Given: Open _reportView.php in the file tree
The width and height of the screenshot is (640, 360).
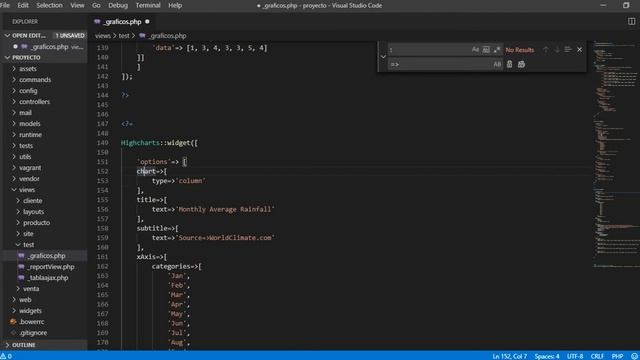Looking at the screenshot, I should [x=51, y=267].
